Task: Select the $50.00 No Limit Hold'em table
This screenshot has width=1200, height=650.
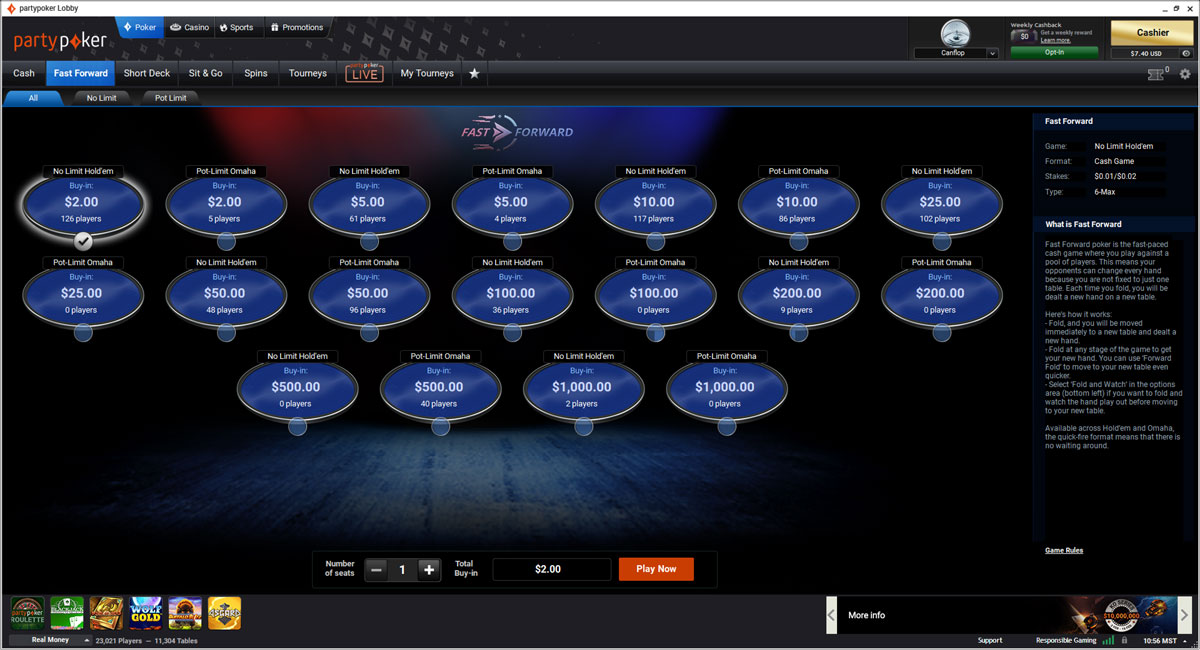Action: tap(225, 294)
